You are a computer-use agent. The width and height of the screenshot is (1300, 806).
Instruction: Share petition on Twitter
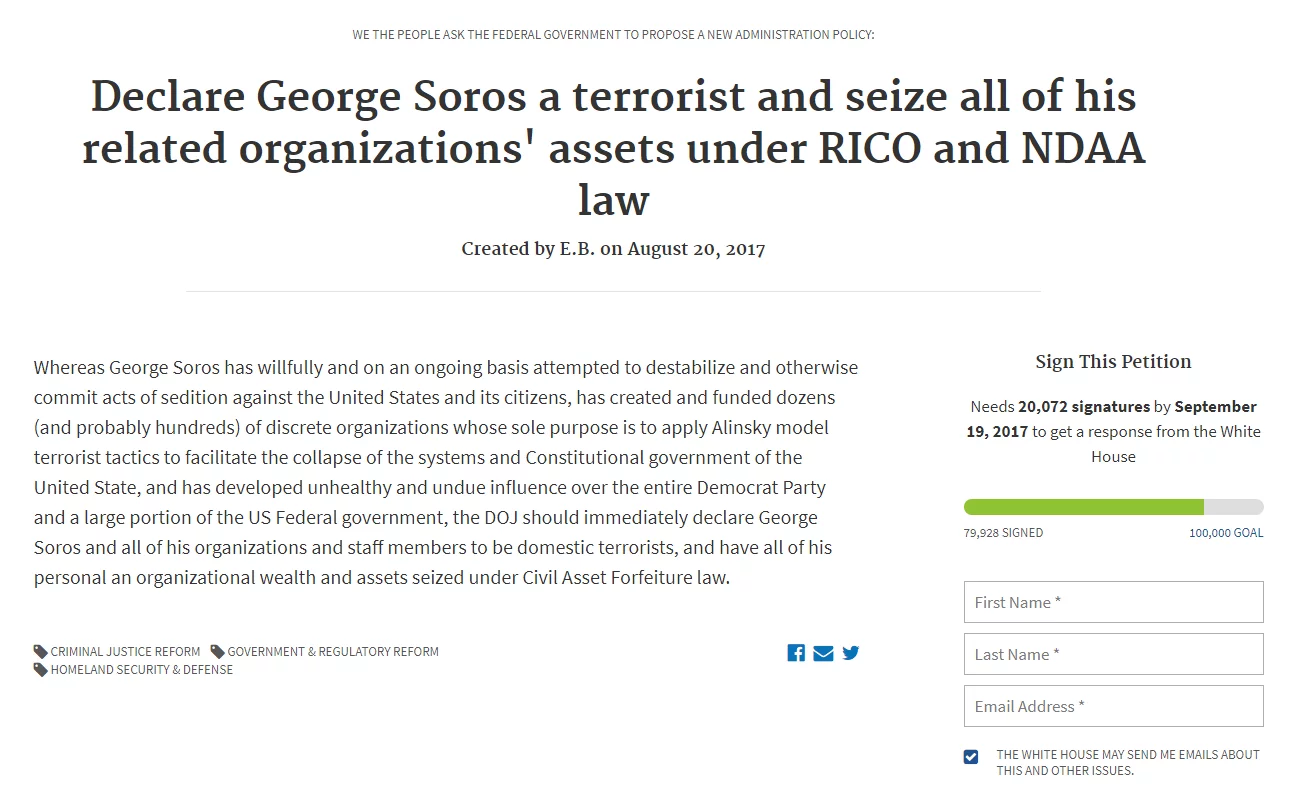pos(851,653)
